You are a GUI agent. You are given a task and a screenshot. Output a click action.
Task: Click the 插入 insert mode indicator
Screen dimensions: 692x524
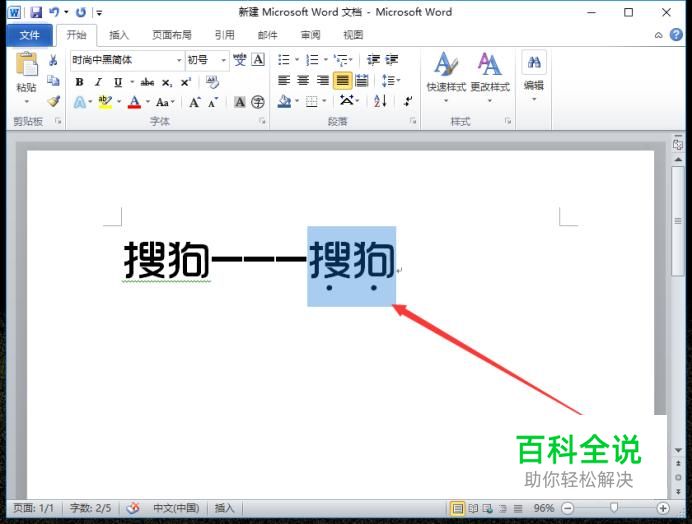224,509
